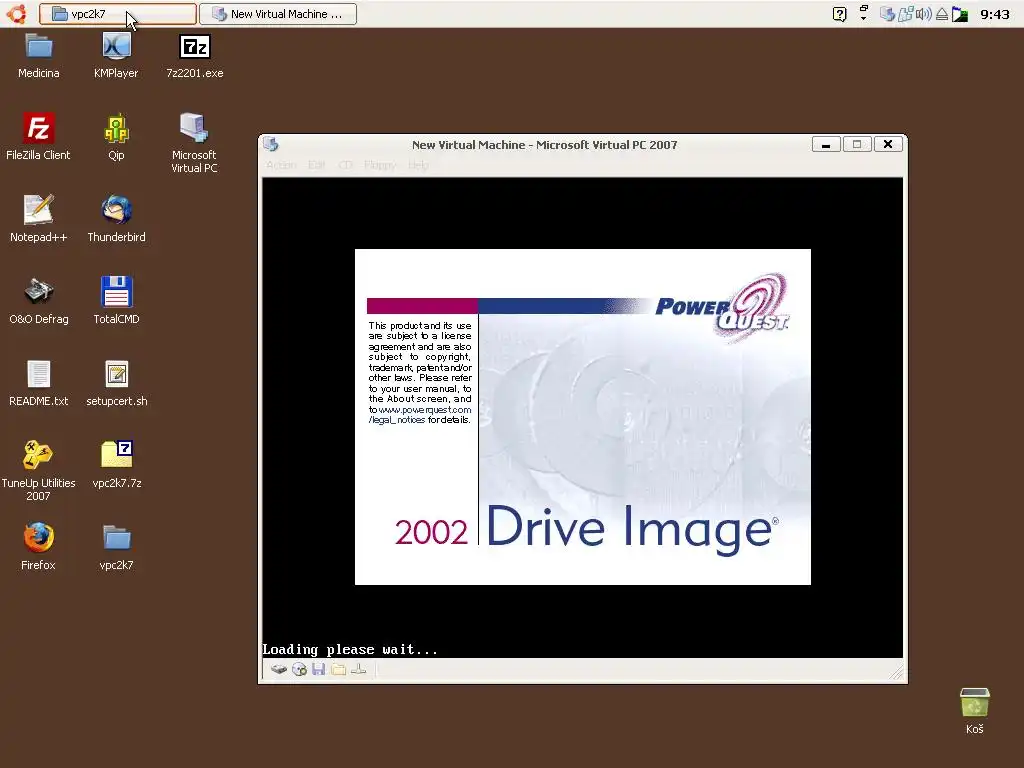Open the window selector dropdown in the panel
1024x768 pixels.
pos(863,13)
